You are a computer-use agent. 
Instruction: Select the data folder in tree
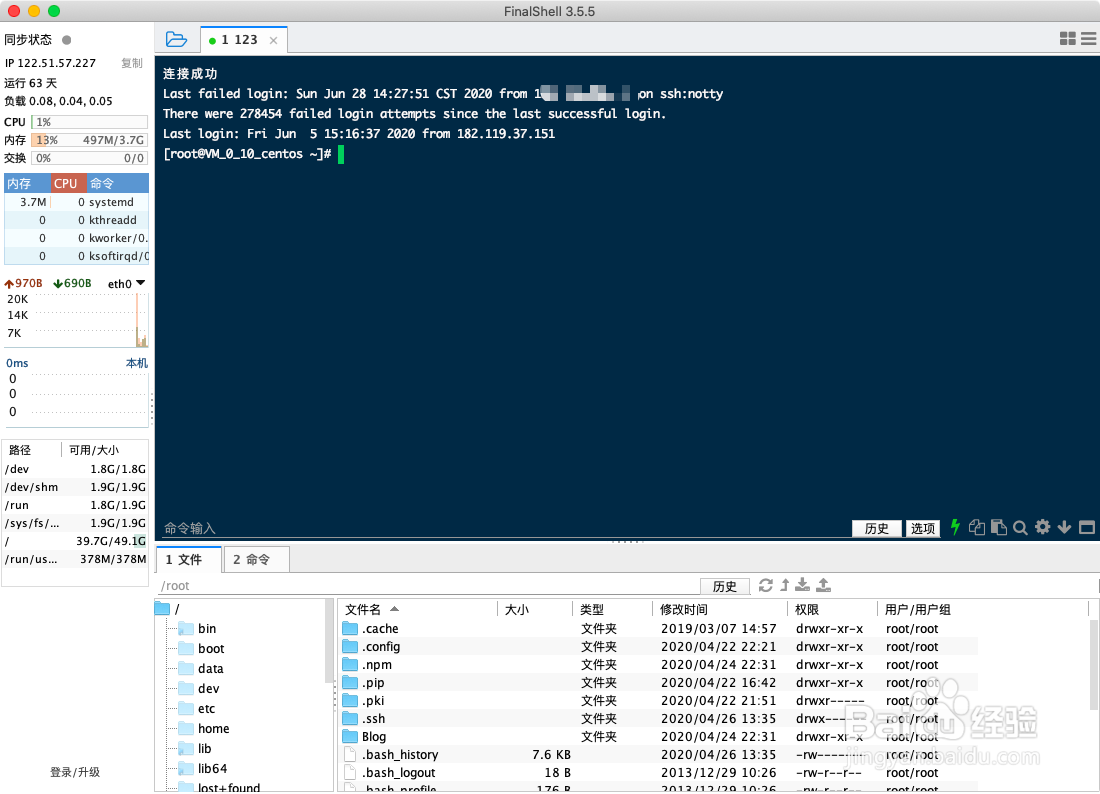[x=201, y=668]
